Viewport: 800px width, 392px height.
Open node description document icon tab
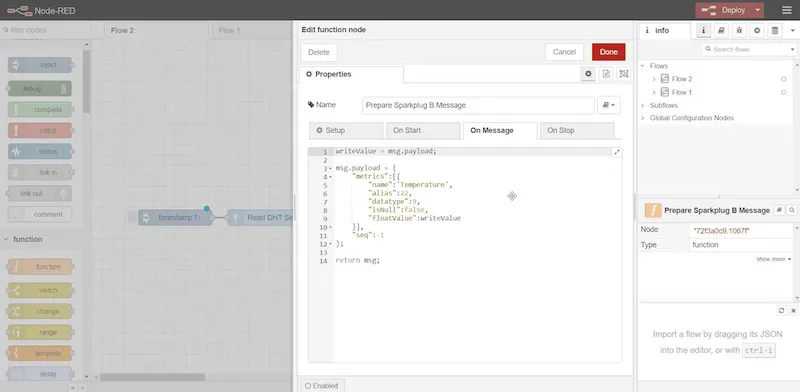coord(606,74)
